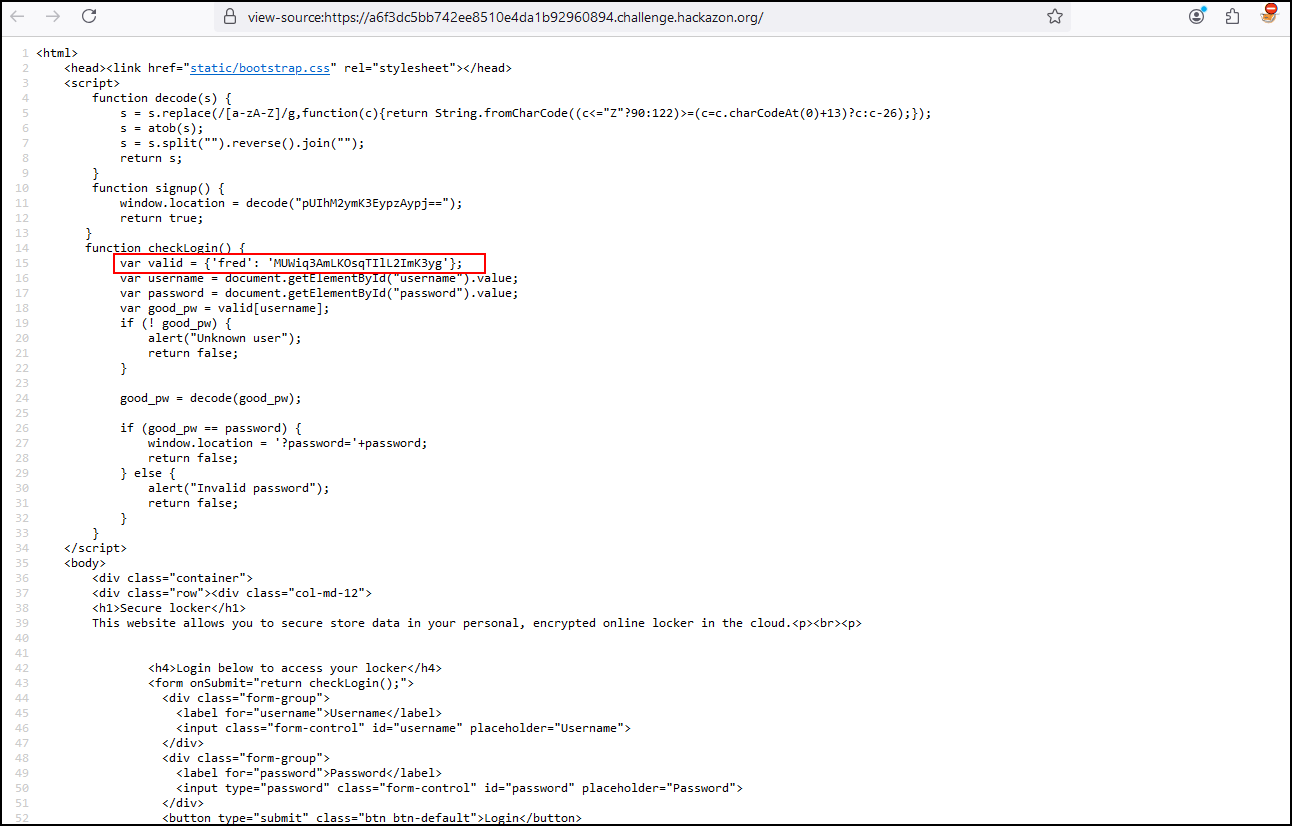Click the opening '<body>' tag line
The image size is (1292, 826).
(85, 563)
